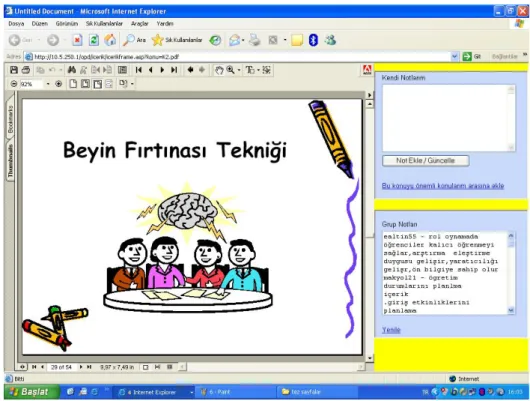Open the Görünüm menu
The width and height of the screenshot is (530, 401).
coord(67,24)
